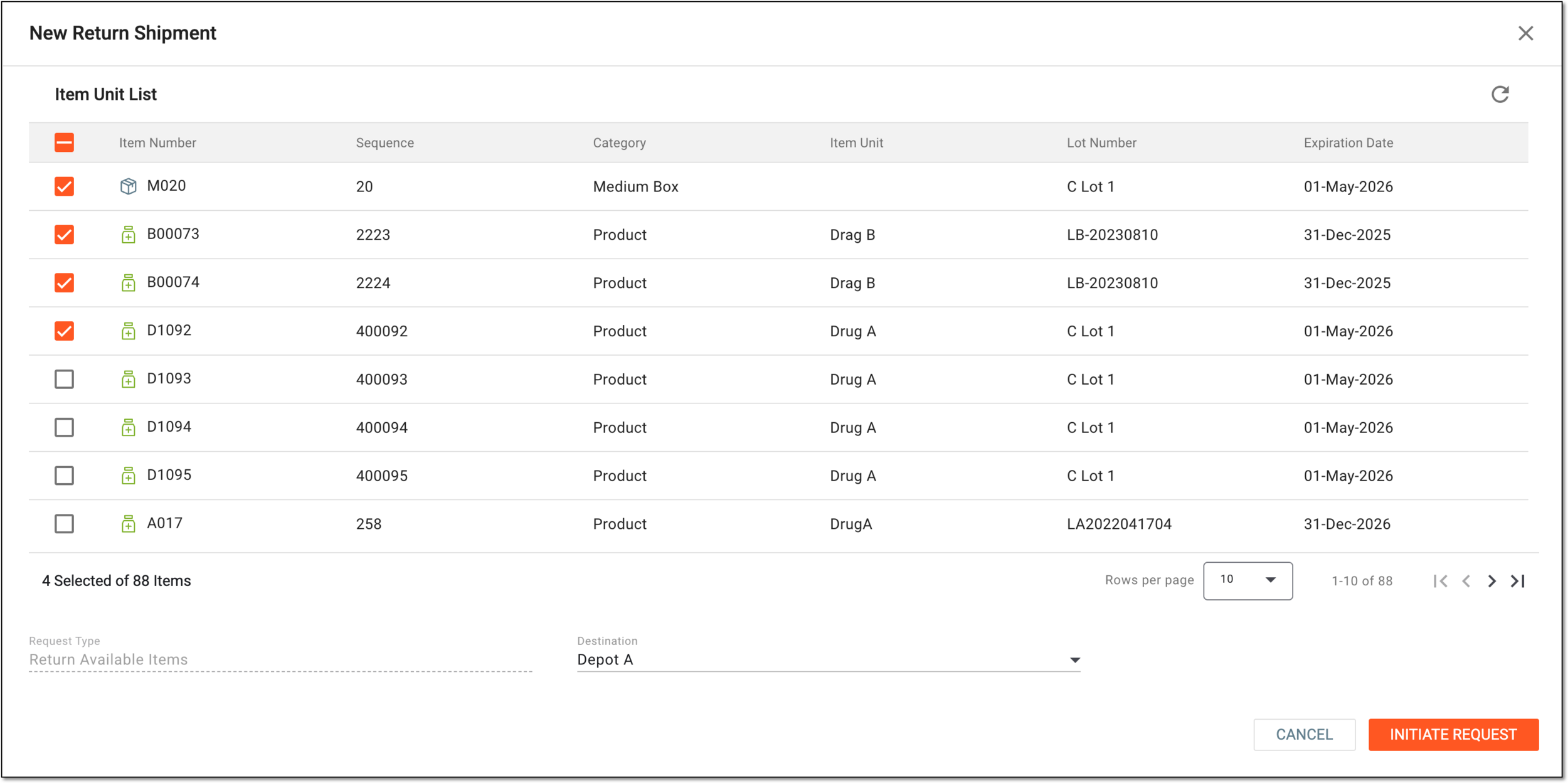This screenshot has width=1568, height=783.
Task: Check the D1095 row checkbox
Action: pyautogui.click(x=64, y=476)
